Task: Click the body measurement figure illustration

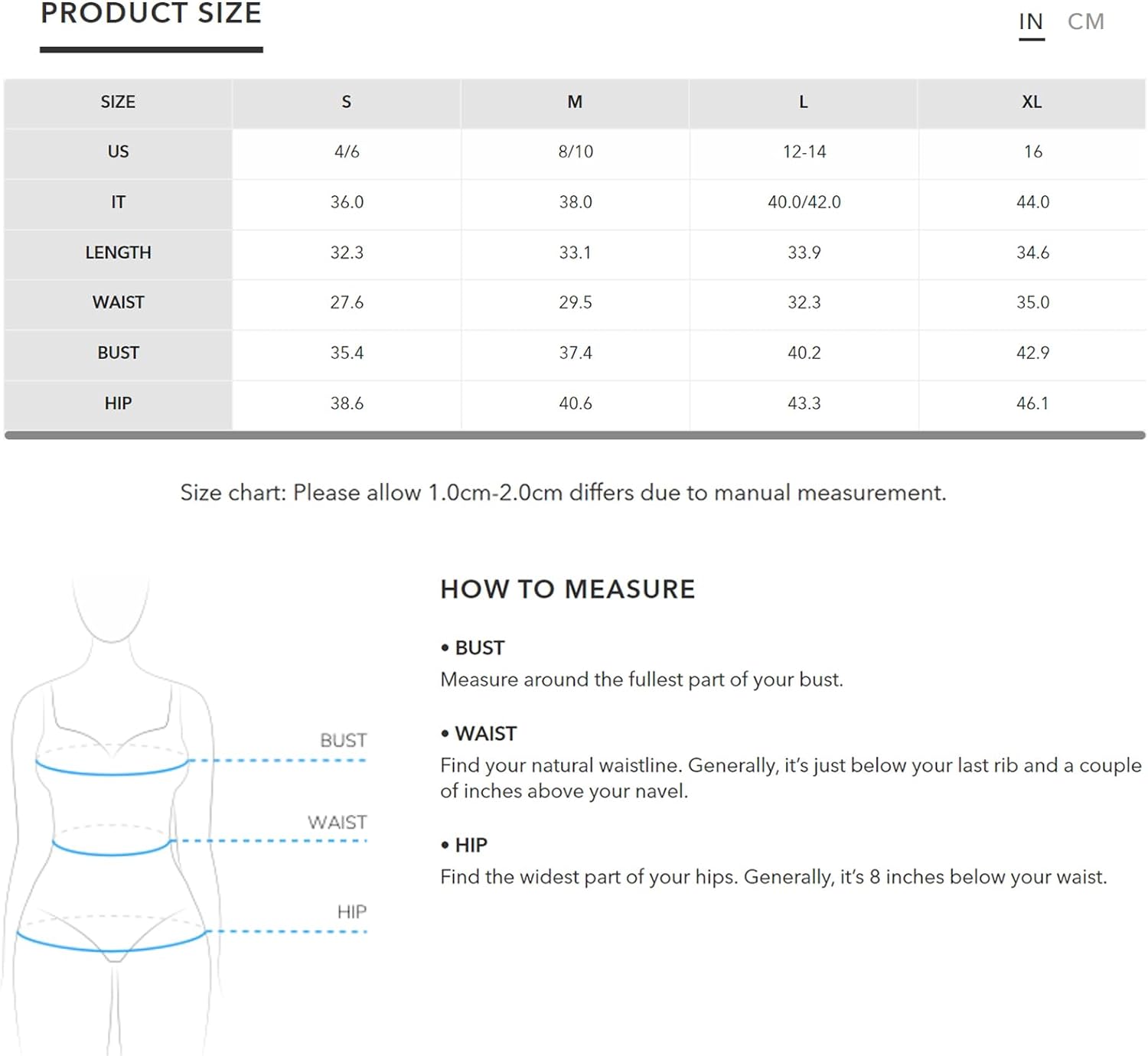Action: pyautogui.click(x=113, y=816)
